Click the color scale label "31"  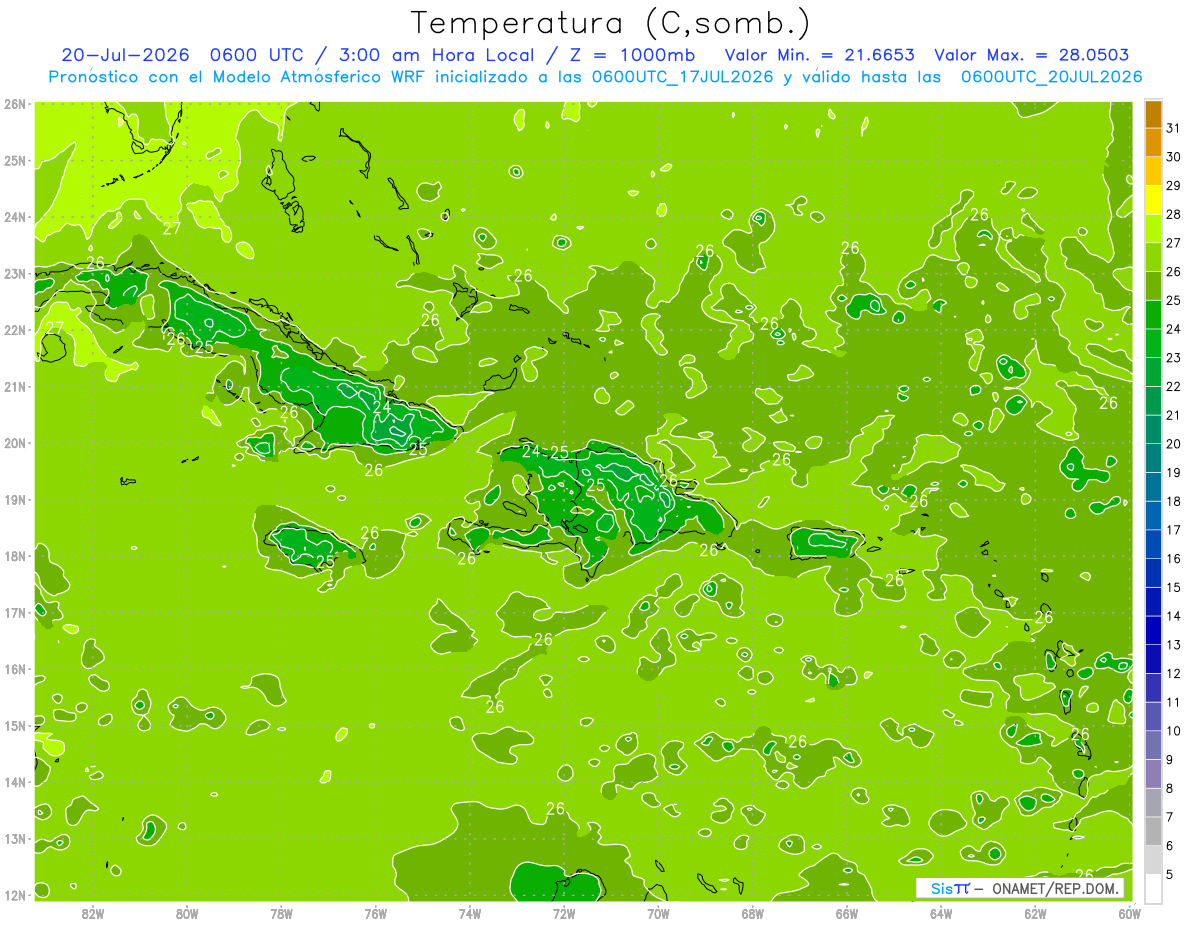(x=1174, y=128)
